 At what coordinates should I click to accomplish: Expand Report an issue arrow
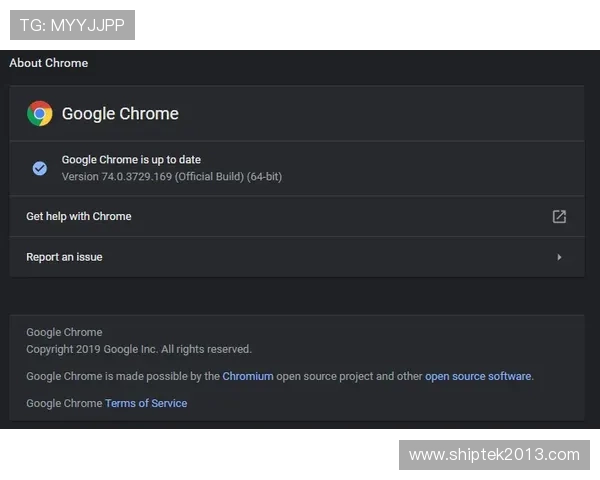pos(559,257)
